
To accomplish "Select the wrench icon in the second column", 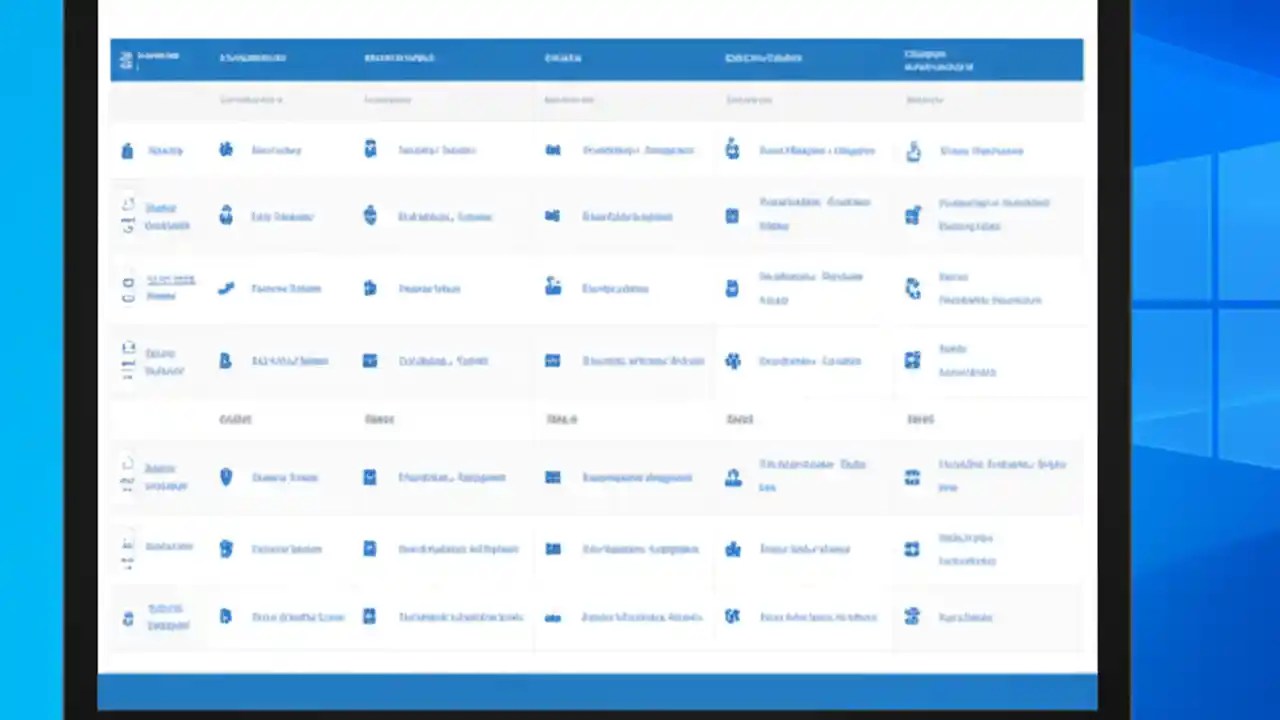I will (225, 288).
